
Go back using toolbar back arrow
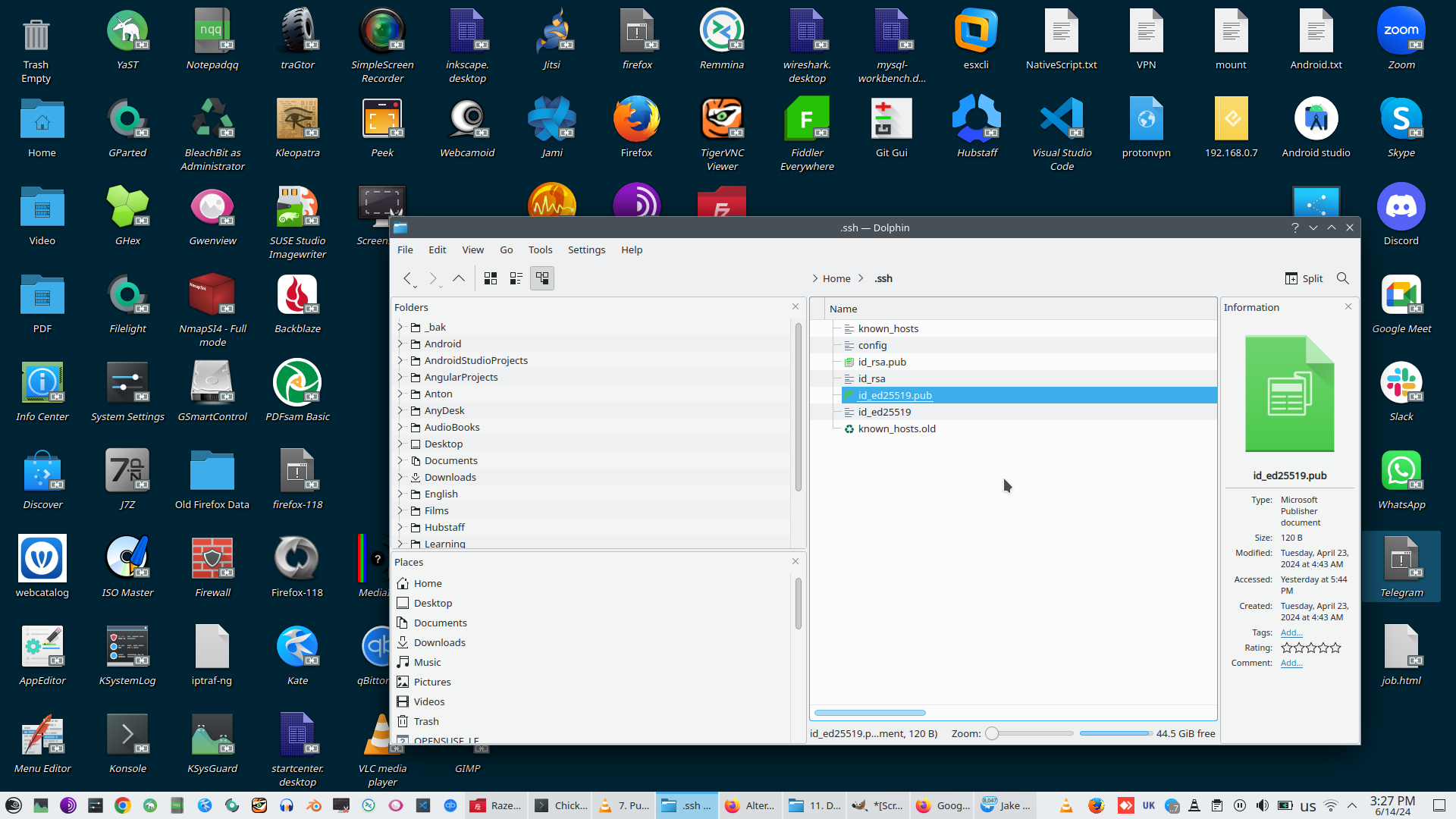[x=408, y=278]
